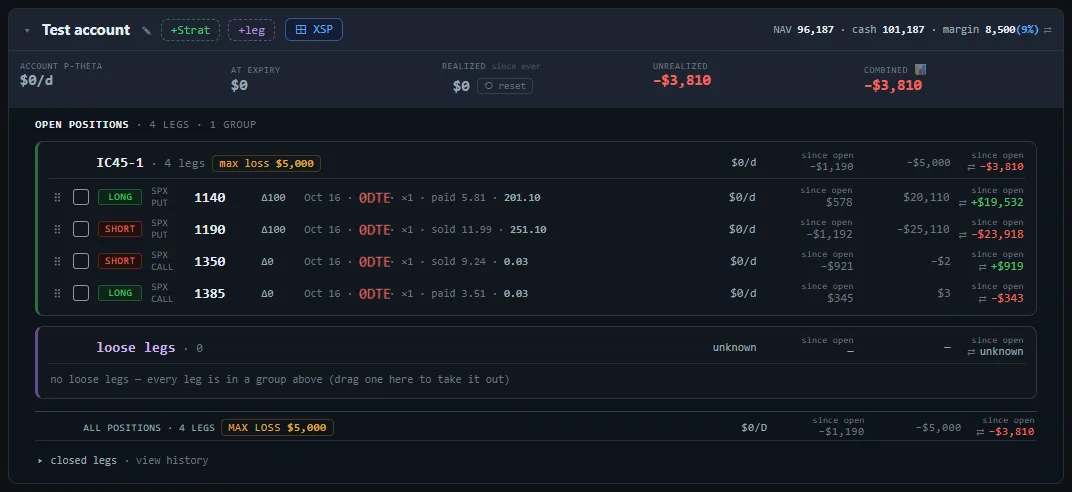Open the XSP grid button
This screenshot has width=1072, height=492.
click(314, 29)
